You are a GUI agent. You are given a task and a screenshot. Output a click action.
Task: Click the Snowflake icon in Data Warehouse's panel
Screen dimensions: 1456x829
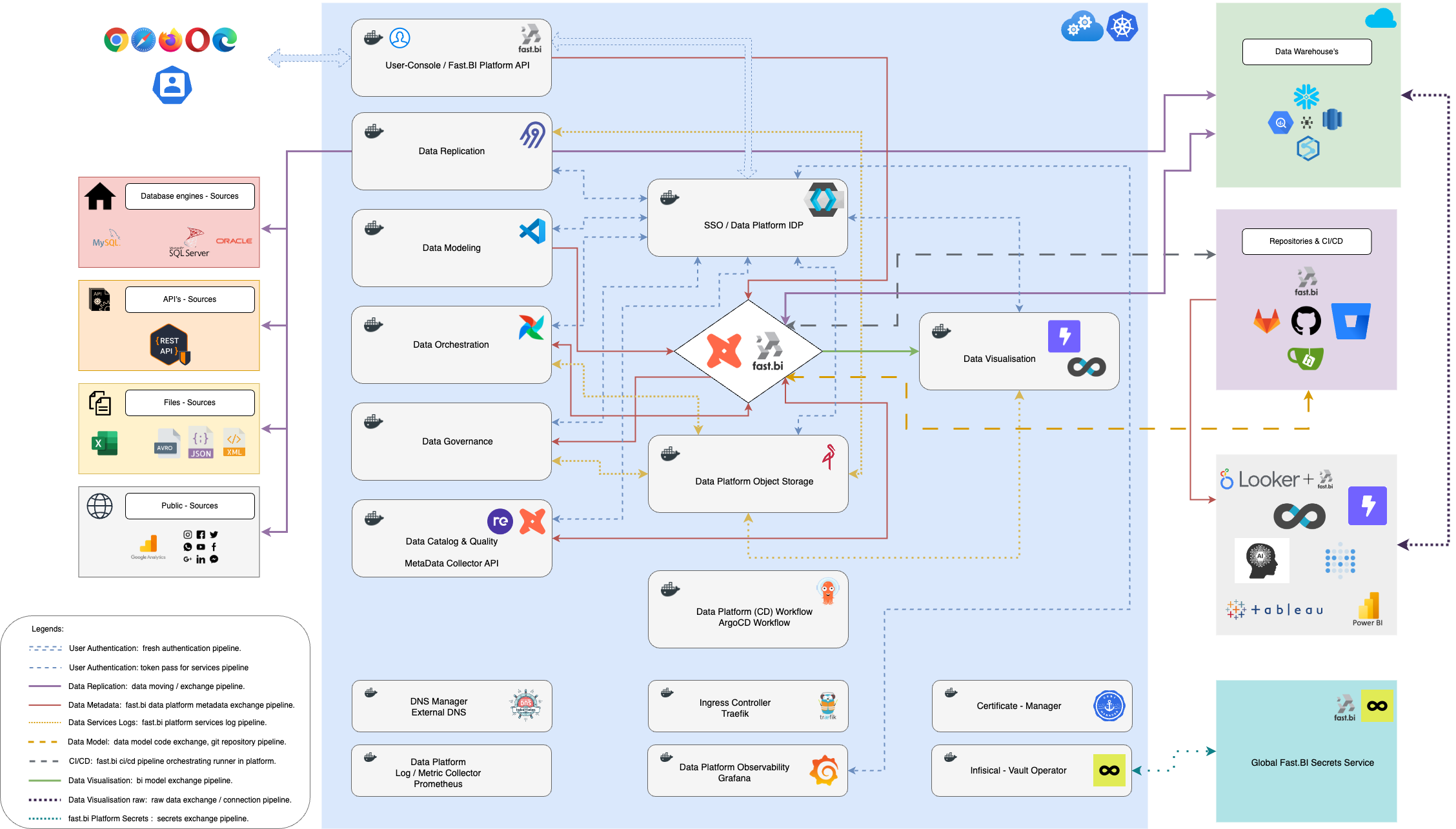pyautogui.click(x=1306, y=97)
